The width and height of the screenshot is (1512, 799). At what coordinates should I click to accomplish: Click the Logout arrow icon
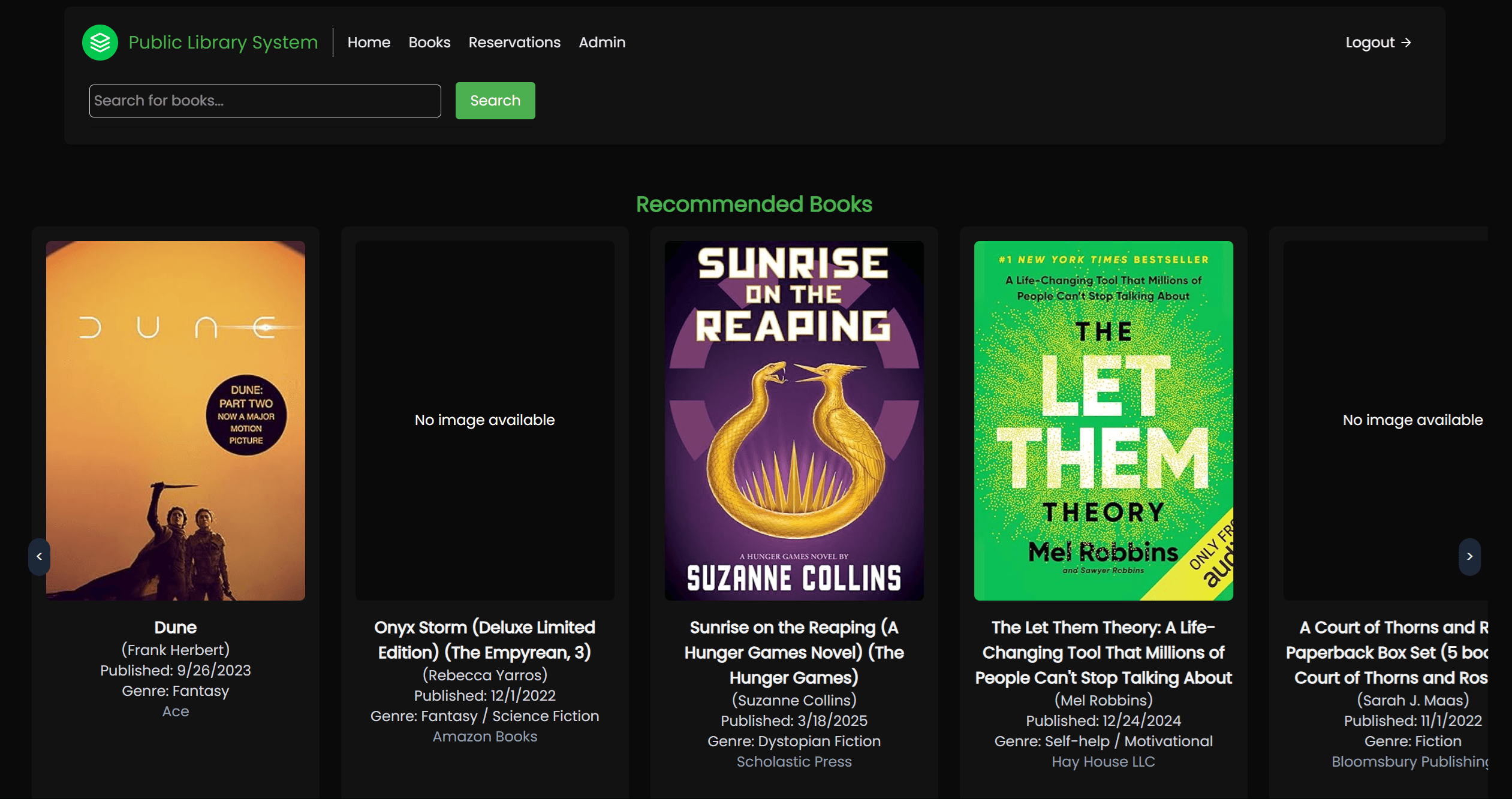[1406, 43]
